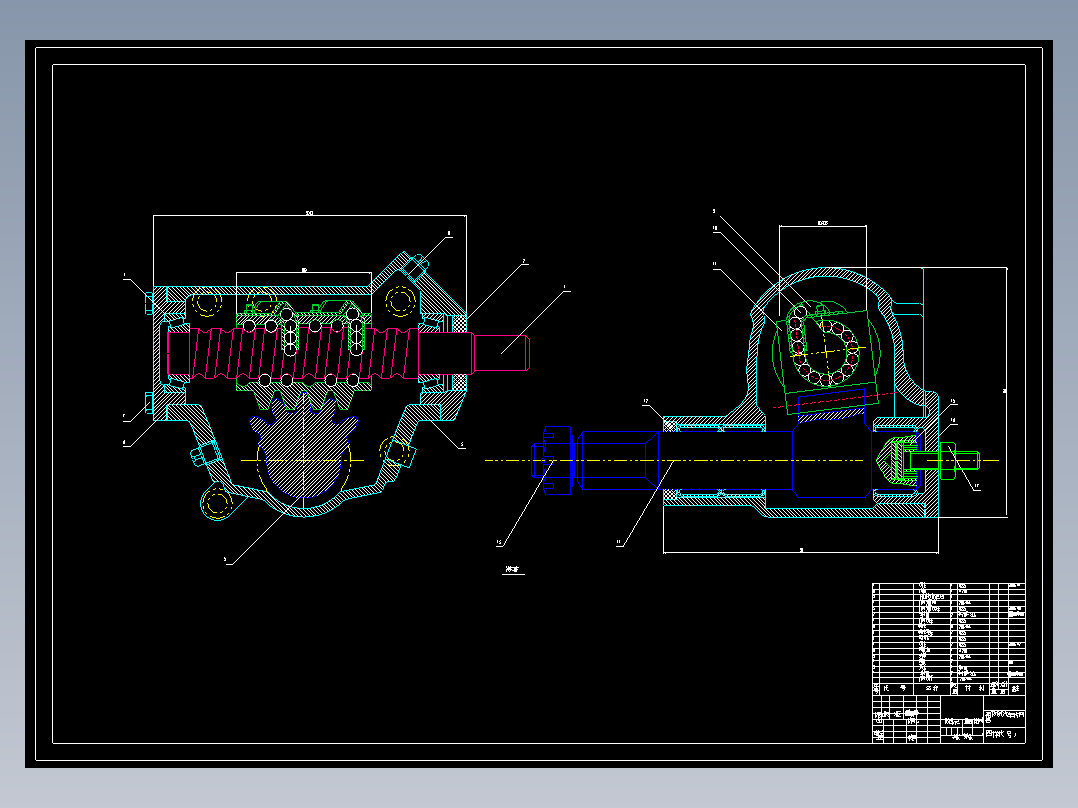This screenshot has height=808, width=1078.
Task: Select the drawing title cells at title block bottom
Action: click(x=1005, y=725)
